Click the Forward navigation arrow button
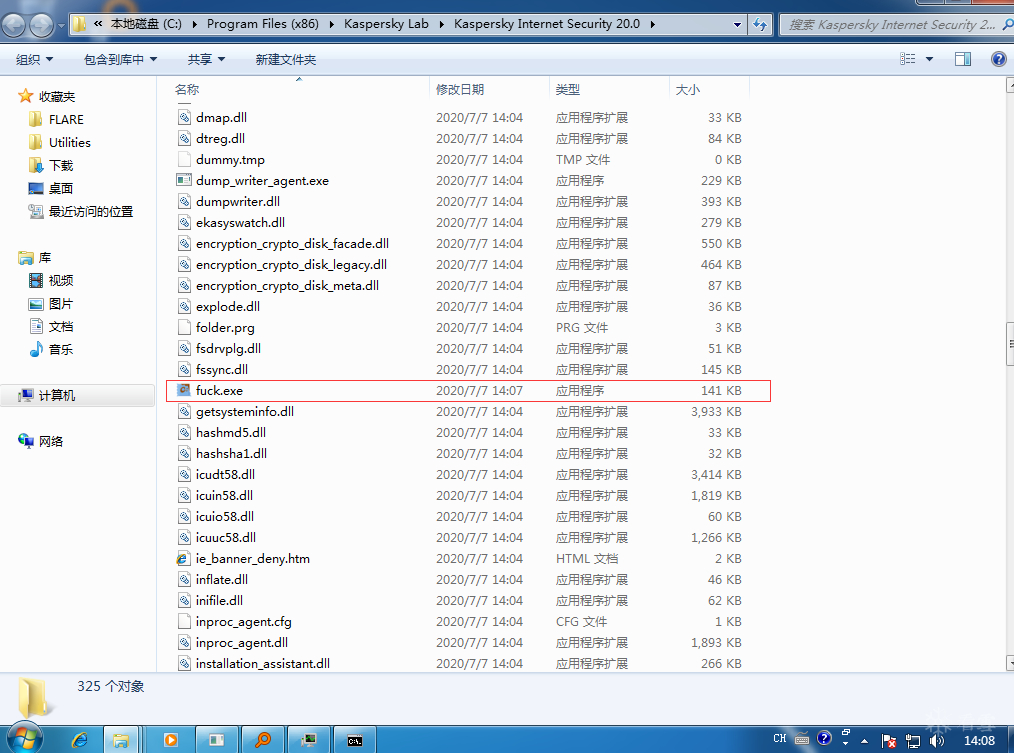This screenshot has width=1014, height=753. click(41, 25)
